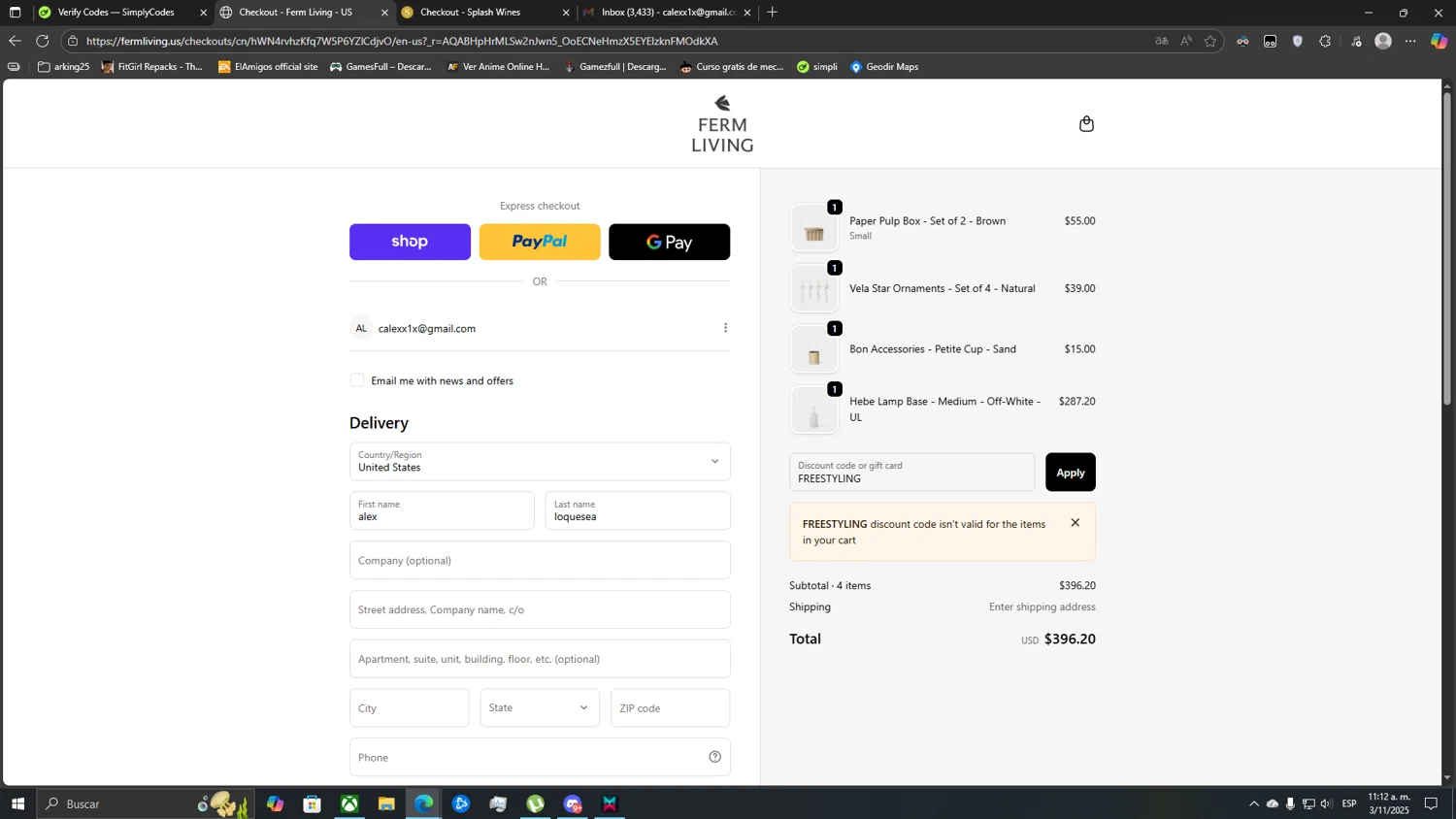Apply the discount code
Image resolution: width=1456 pixels, height=819 pixels.
[x=1070, y=472]
